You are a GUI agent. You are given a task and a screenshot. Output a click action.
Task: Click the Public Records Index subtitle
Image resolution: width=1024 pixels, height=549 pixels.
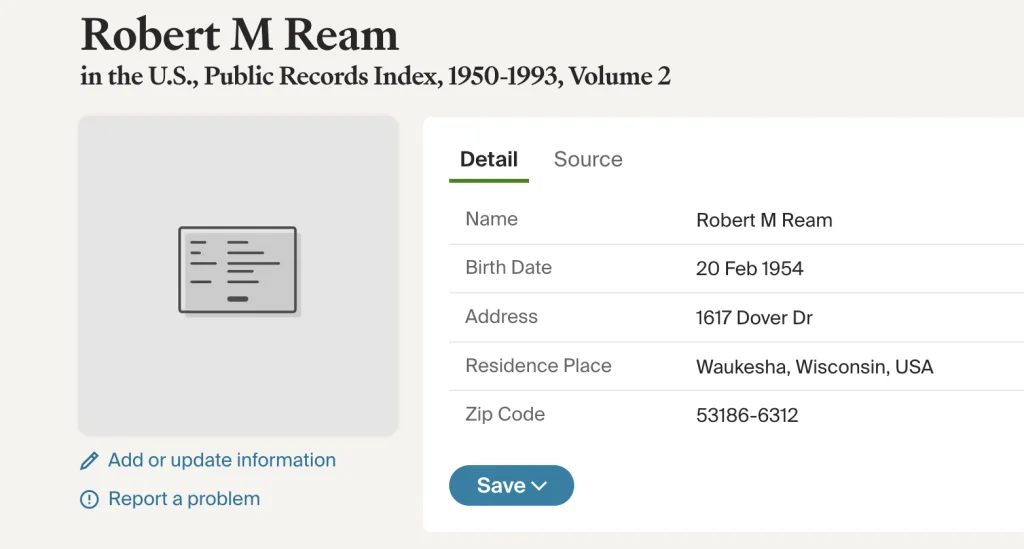coord(375,76)
